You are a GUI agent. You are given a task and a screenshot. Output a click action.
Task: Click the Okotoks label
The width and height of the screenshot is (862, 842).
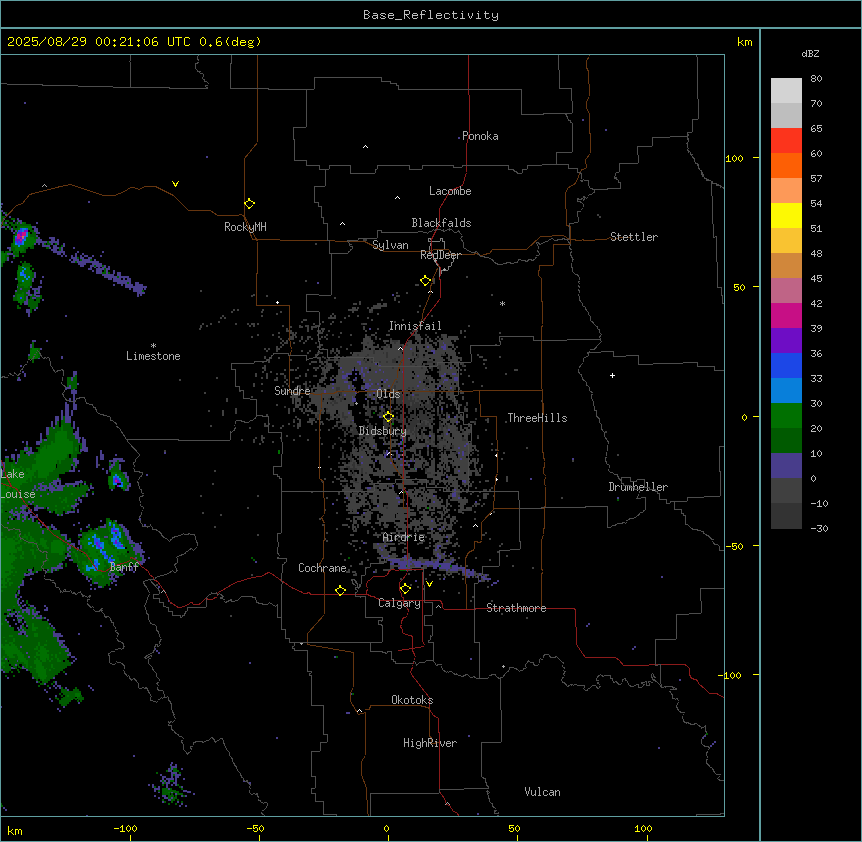412,700
